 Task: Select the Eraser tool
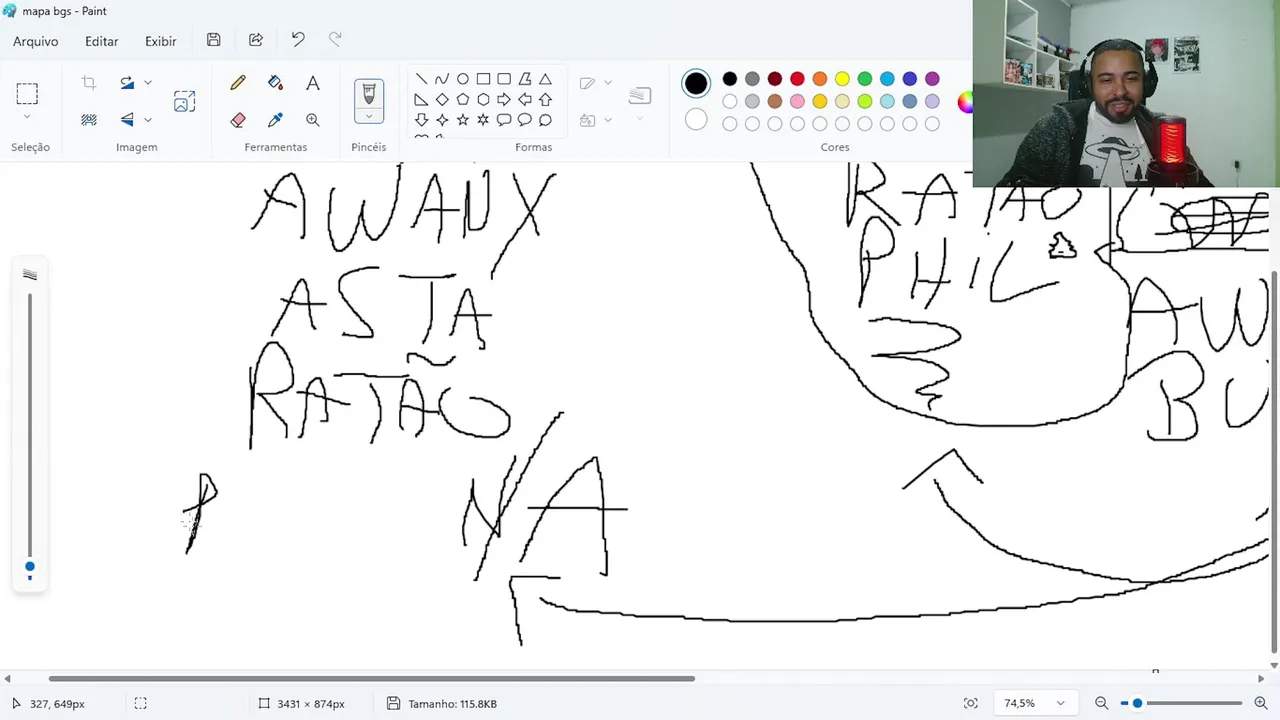click(238, 120)
